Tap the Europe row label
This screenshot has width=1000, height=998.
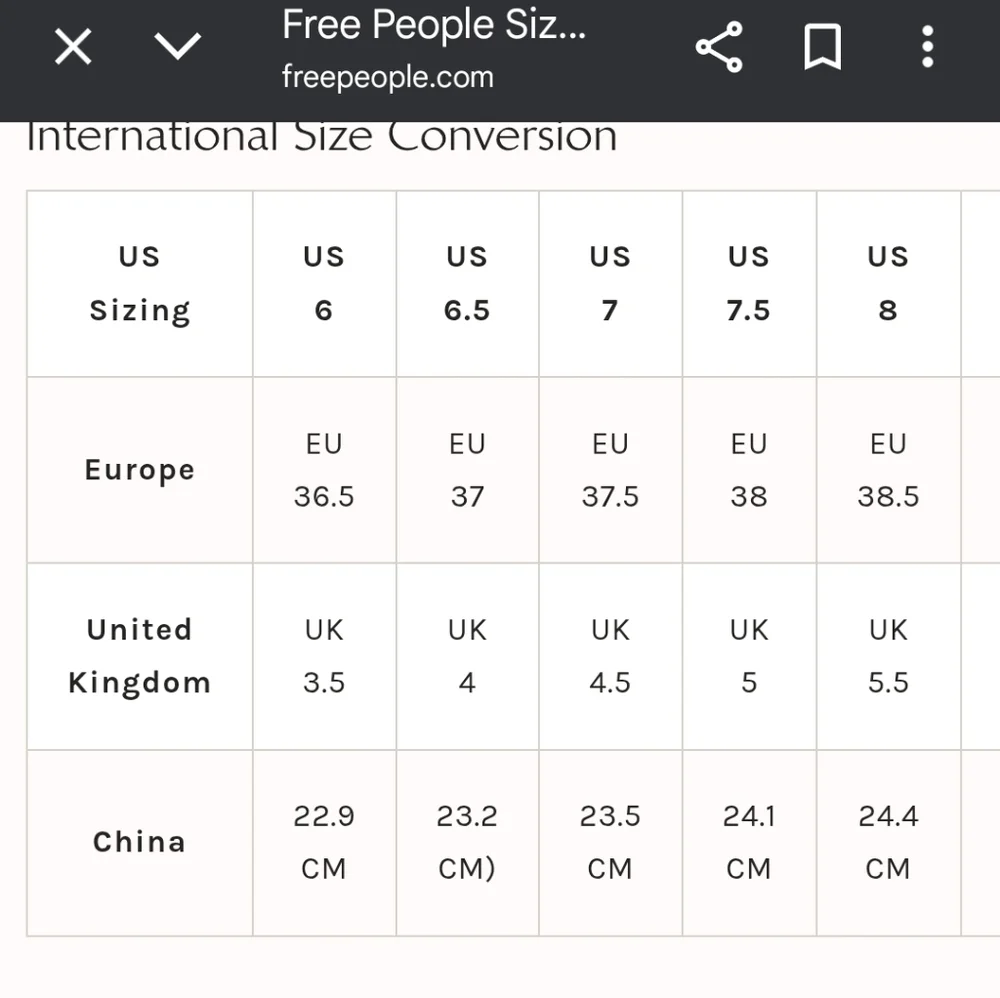[x=140, y=470]
